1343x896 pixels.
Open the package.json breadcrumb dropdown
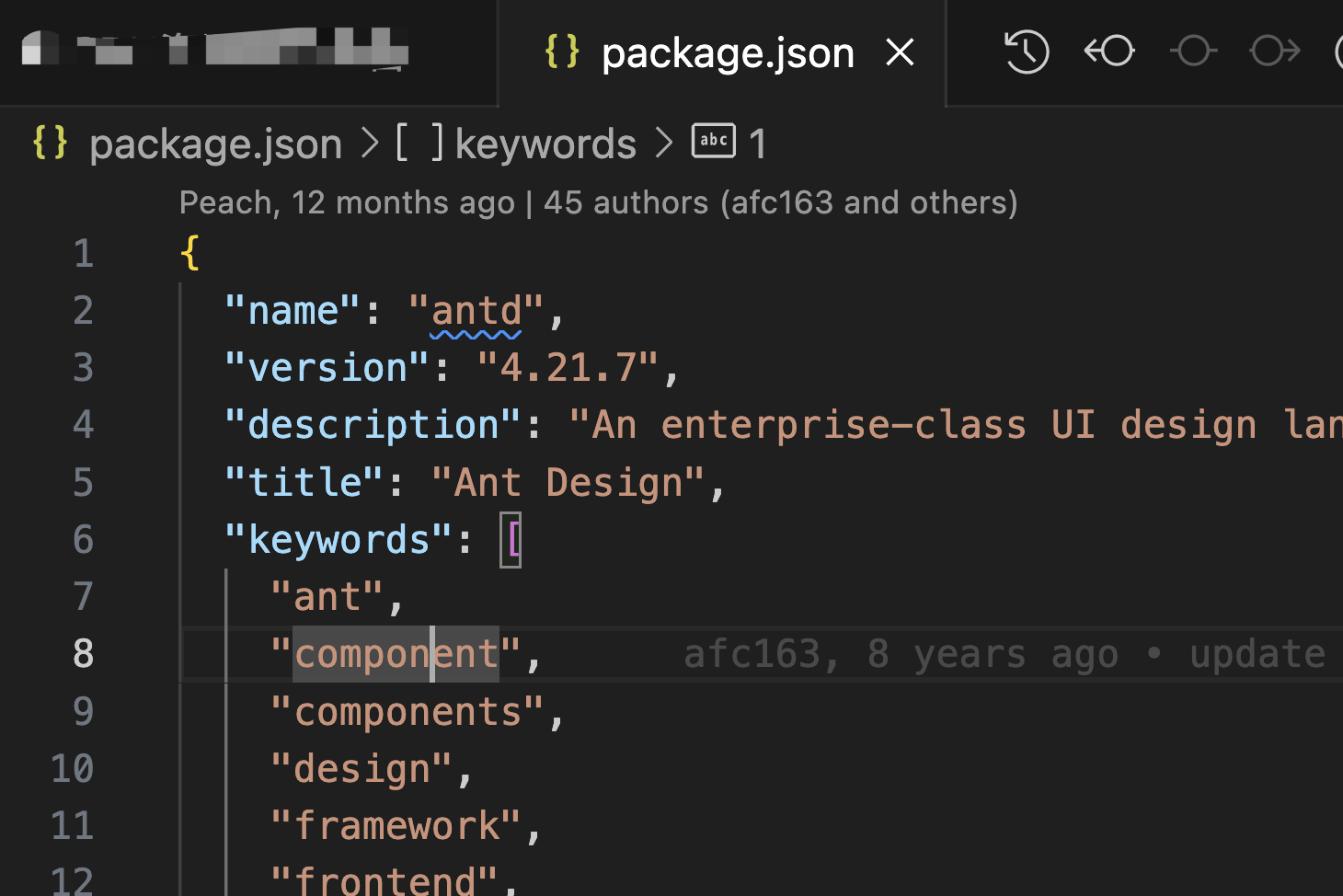coord(215,143)
